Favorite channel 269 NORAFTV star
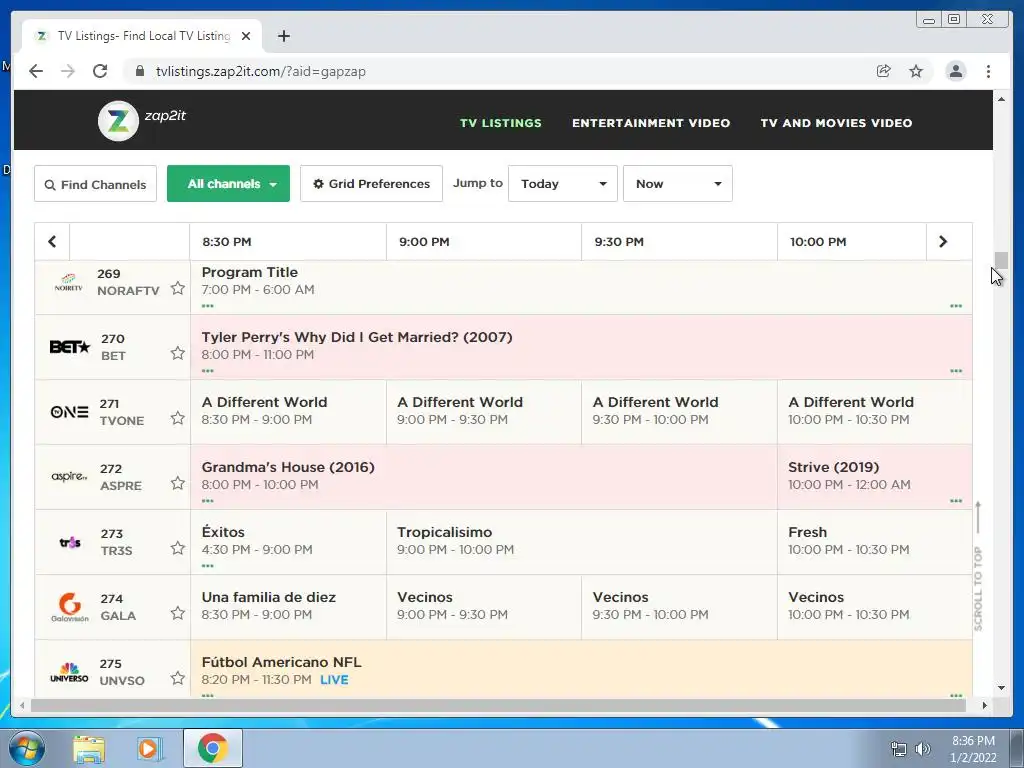The height and width of the screenshot is (768, 1024). pyautogui.click(x=178, y=288)
